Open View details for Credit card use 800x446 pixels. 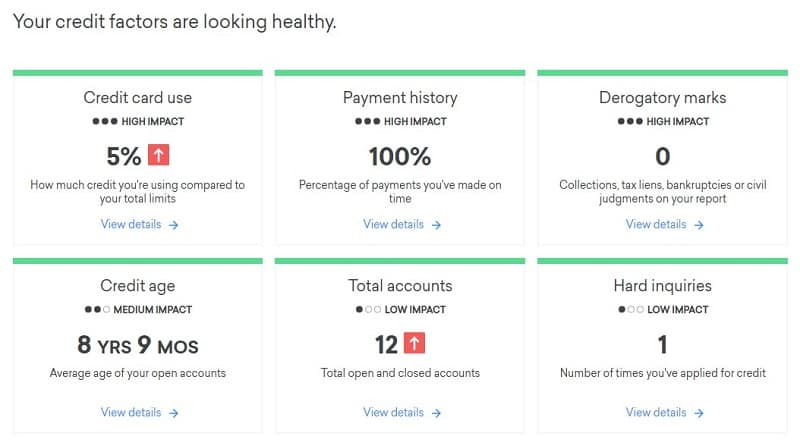(138, 225)
